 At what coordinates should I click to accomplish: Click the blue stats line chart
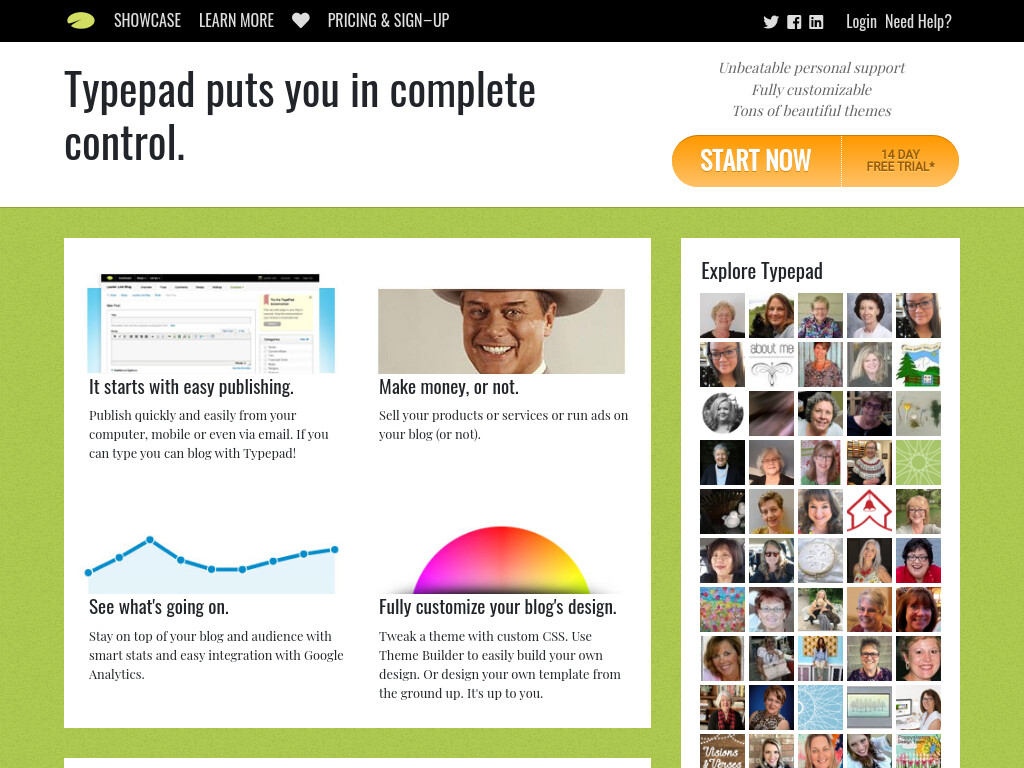click(x=211, y=564)
